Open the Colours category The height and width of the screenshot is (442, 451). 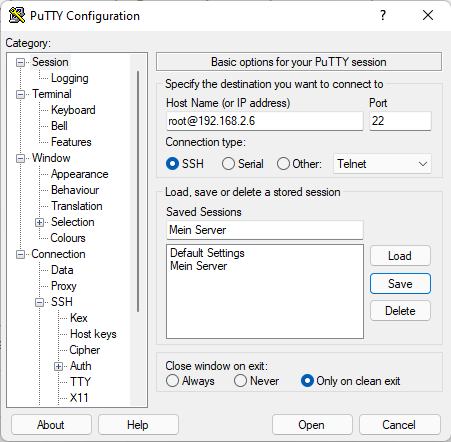tap(68, 238)
